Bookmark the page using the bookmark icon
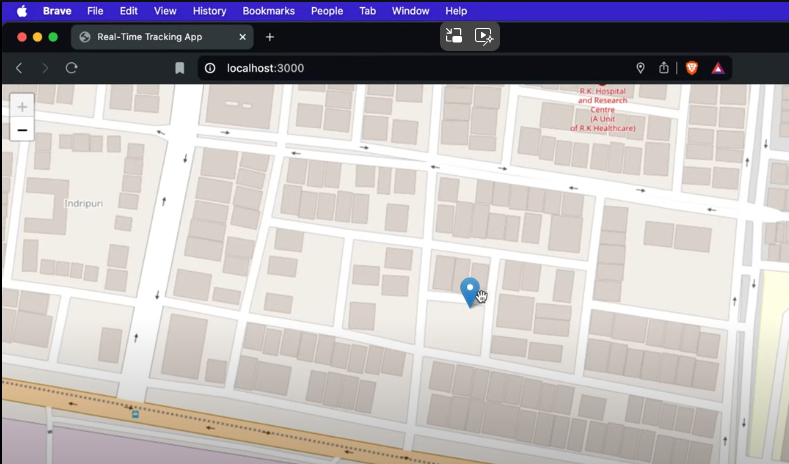789x464 pixels. 180,68
